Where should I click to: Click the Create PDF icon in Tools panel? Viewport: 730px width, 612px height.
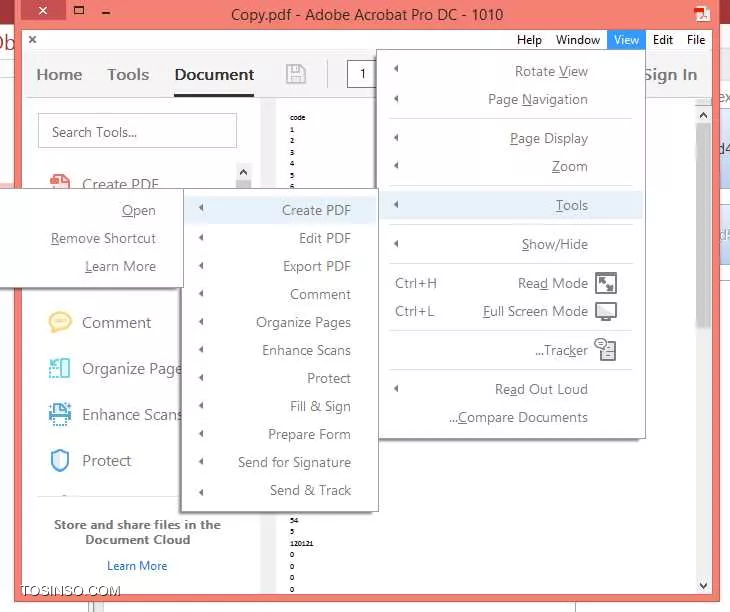[x=60, y=181]
